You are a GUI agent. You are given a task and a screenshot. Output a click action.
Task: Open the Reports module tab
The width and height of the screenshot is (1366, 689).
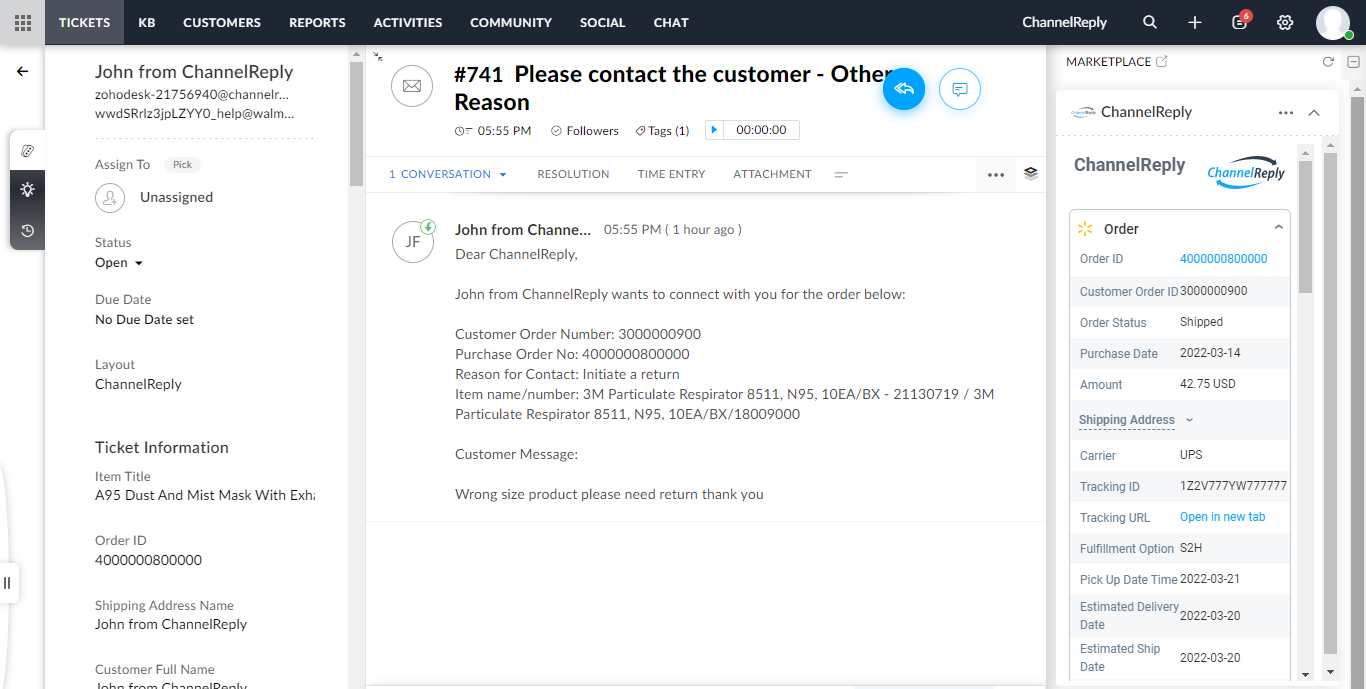click(317, 22)
